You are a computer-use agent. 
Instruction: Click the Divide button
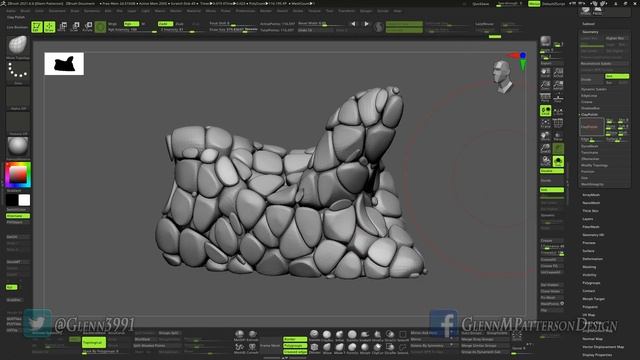[x=592, y=79]
